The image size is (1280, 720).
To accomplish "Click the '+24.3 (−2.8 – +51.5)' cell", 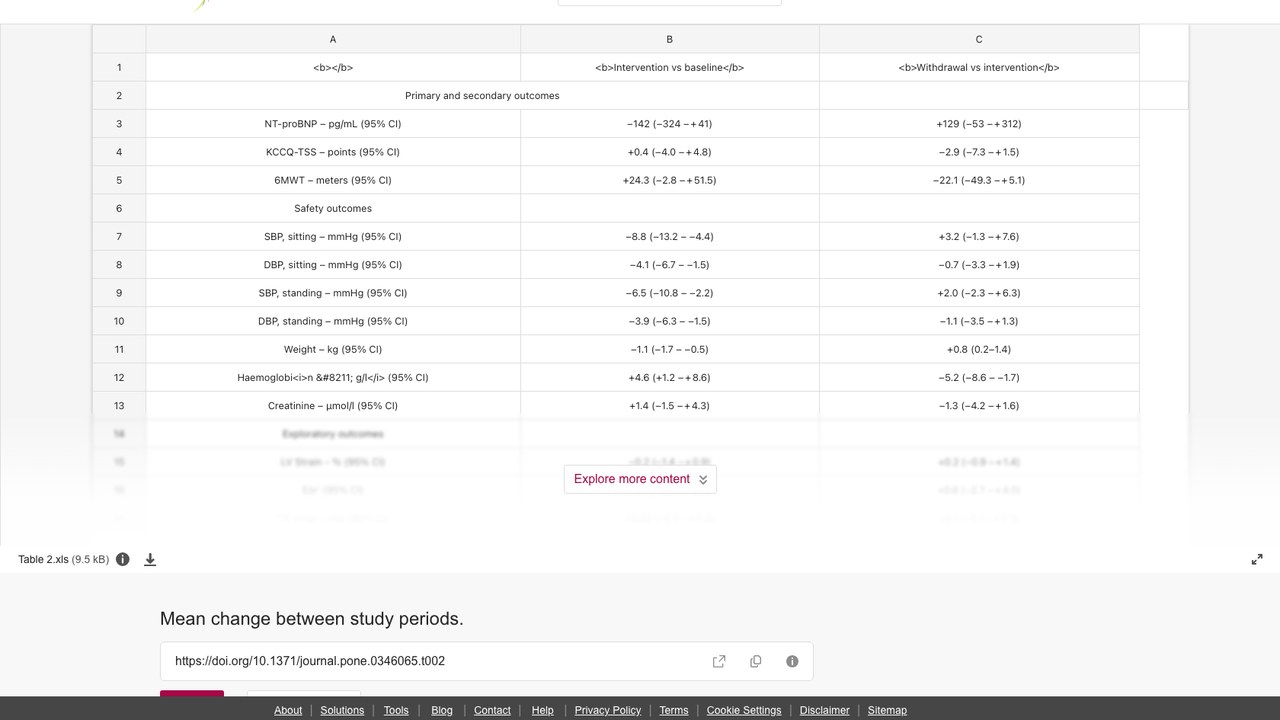I will click(670, 180).
